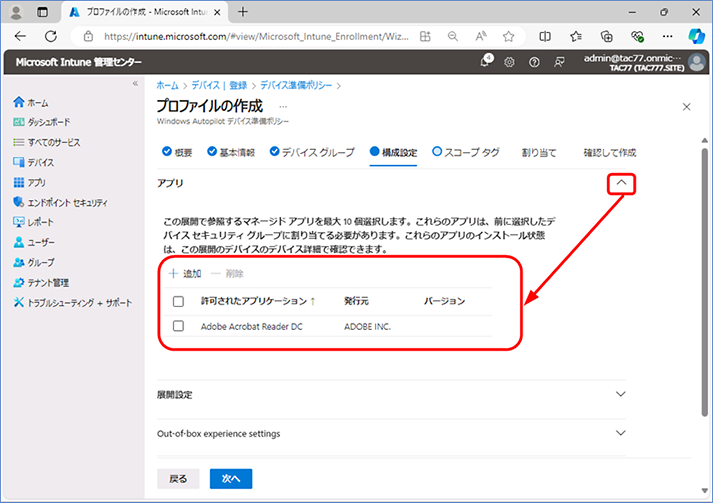This screenshot has height=503, width=713.
Task: Open Users (ユーザー) in sidebar
Action: (34, 242)
